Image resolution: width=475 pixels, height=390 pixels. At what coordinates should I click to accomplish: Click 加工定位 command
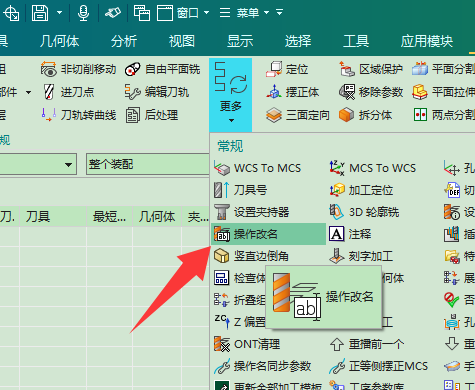[x=361, y=190]
